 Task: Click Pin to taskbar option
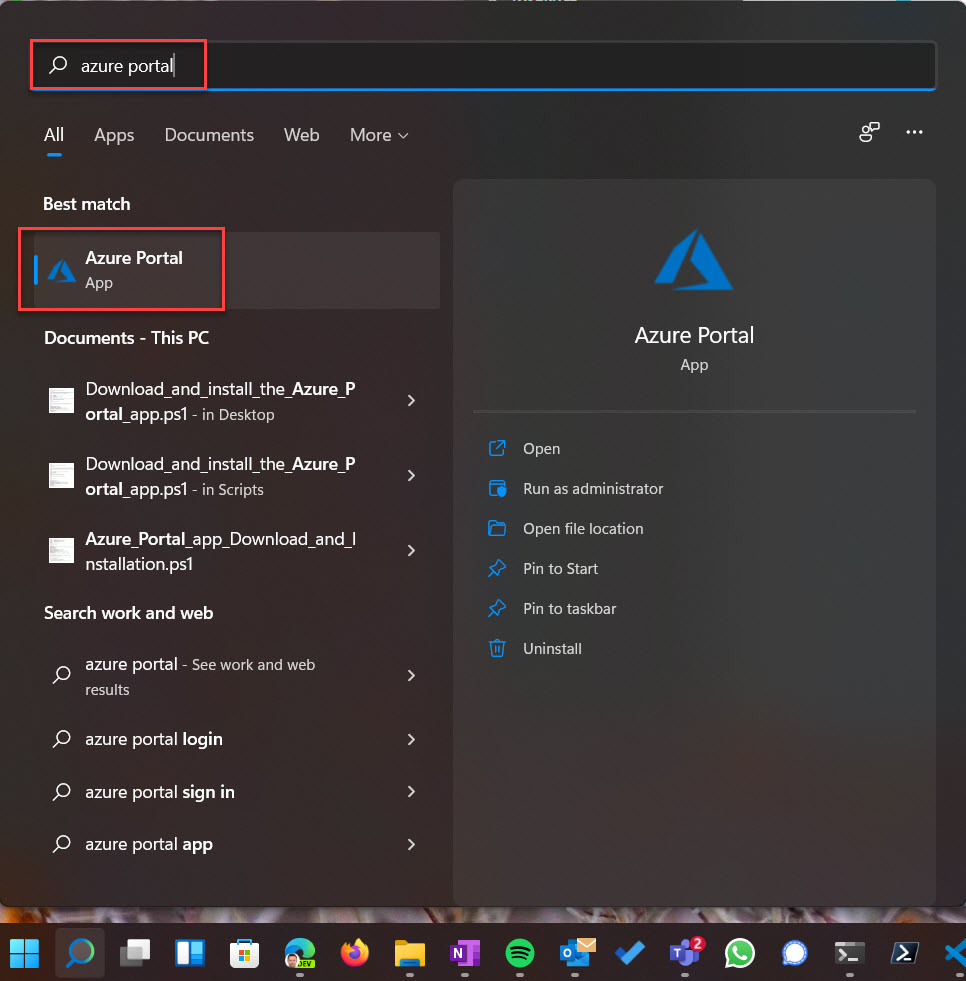click(x=569, y=609)
